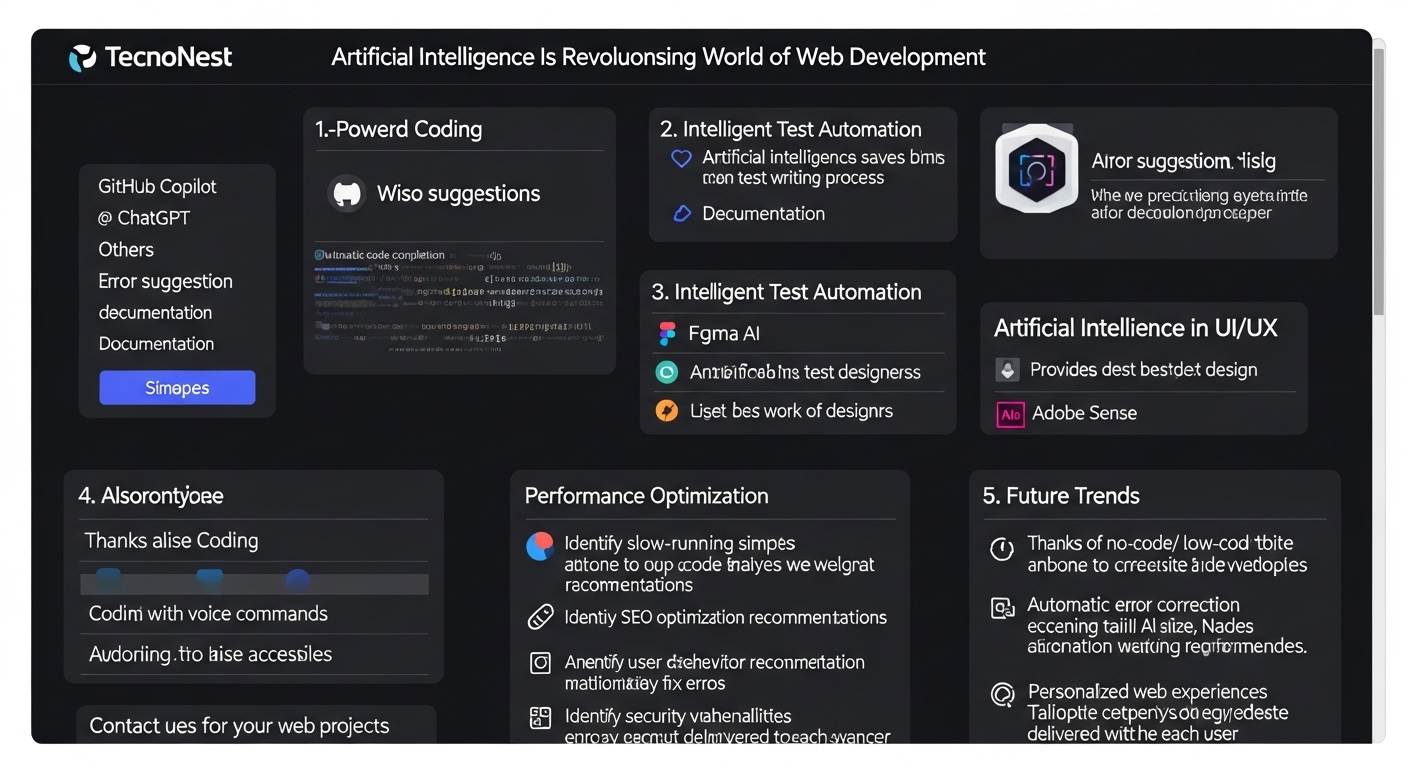
Task: Click the icon next to Provides best design
Action: pos(1008,370)
